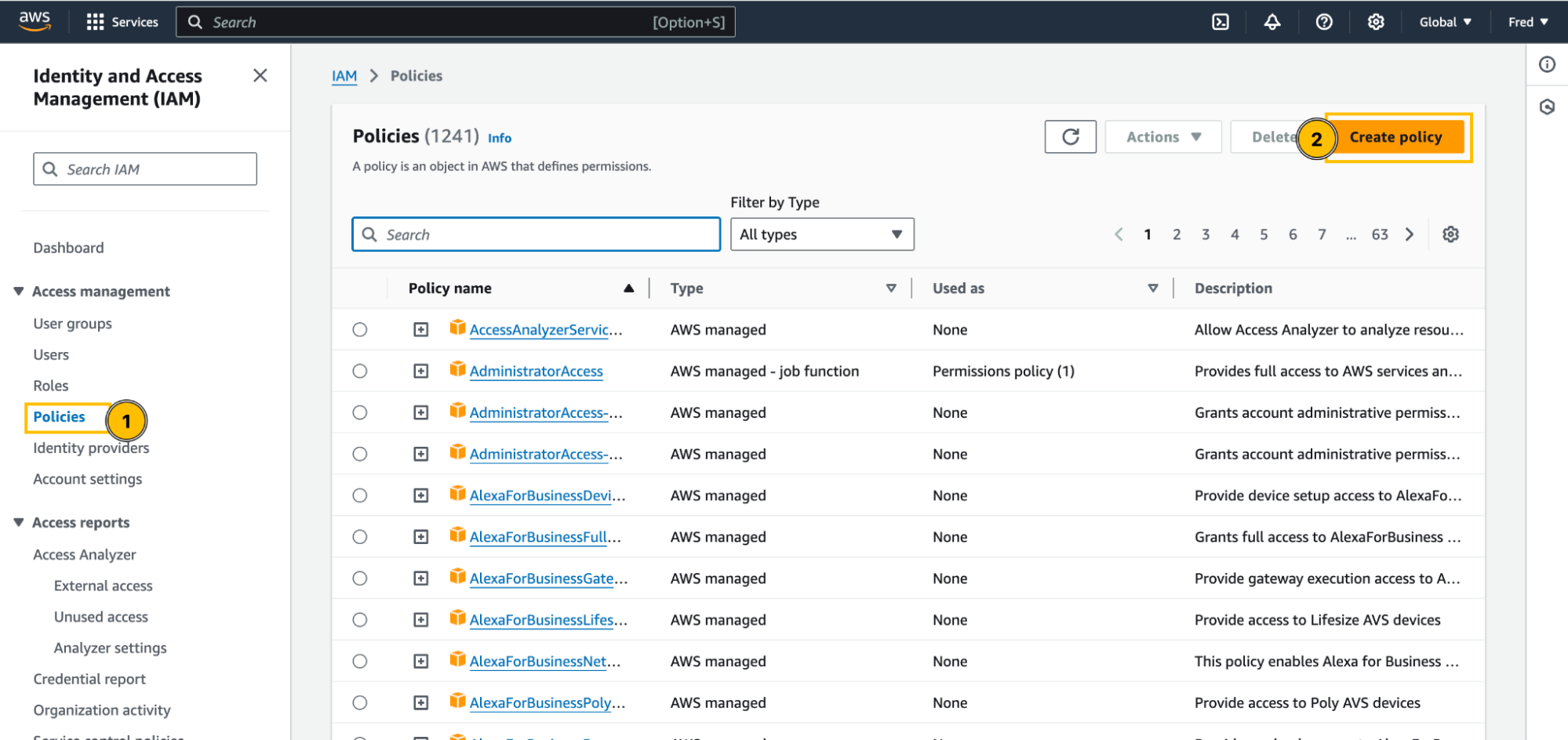Refresh the policies list
The height and width of the screenshot is (740, 1568).
tap(1070, 137)
